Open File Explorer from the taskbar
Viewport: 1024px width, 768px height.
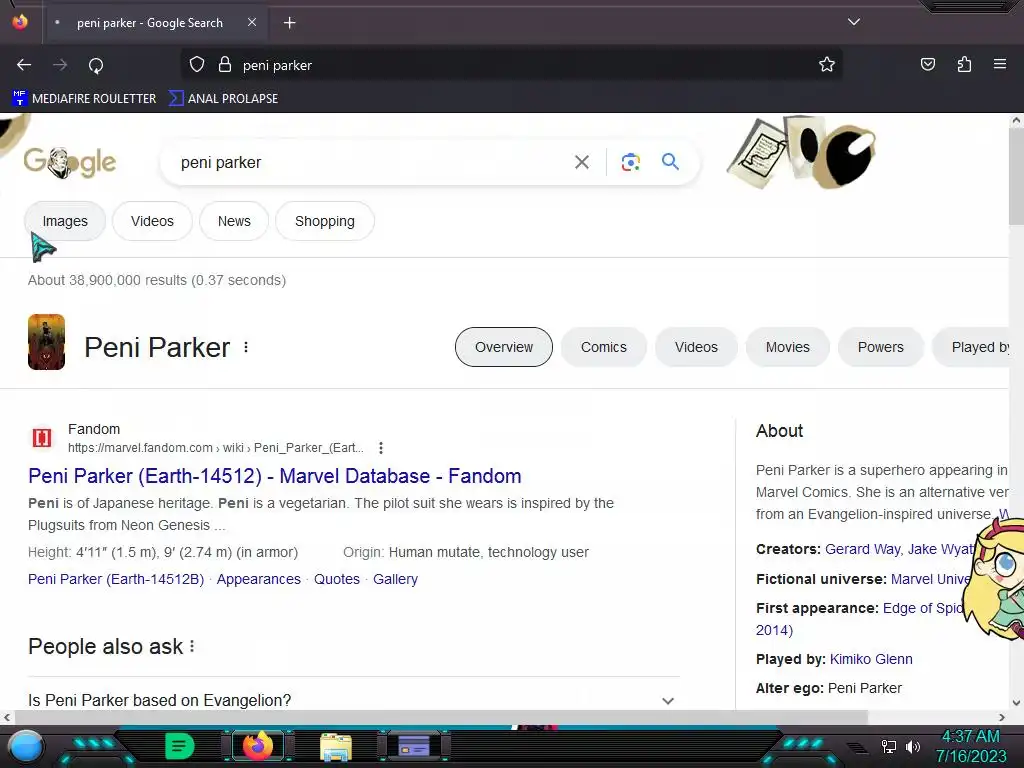point(336,746)
